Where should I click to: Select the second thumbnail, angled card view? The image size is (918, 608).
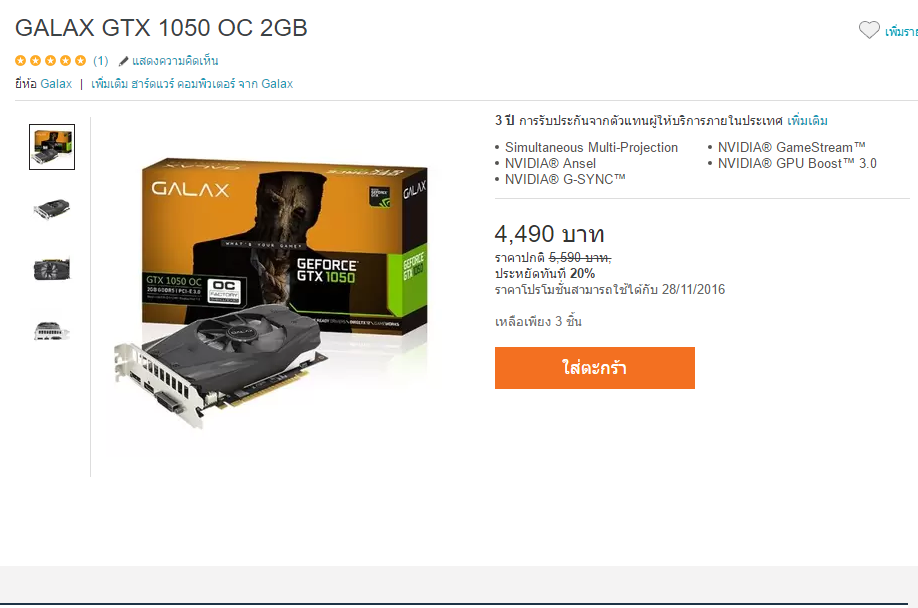(52, 208)
